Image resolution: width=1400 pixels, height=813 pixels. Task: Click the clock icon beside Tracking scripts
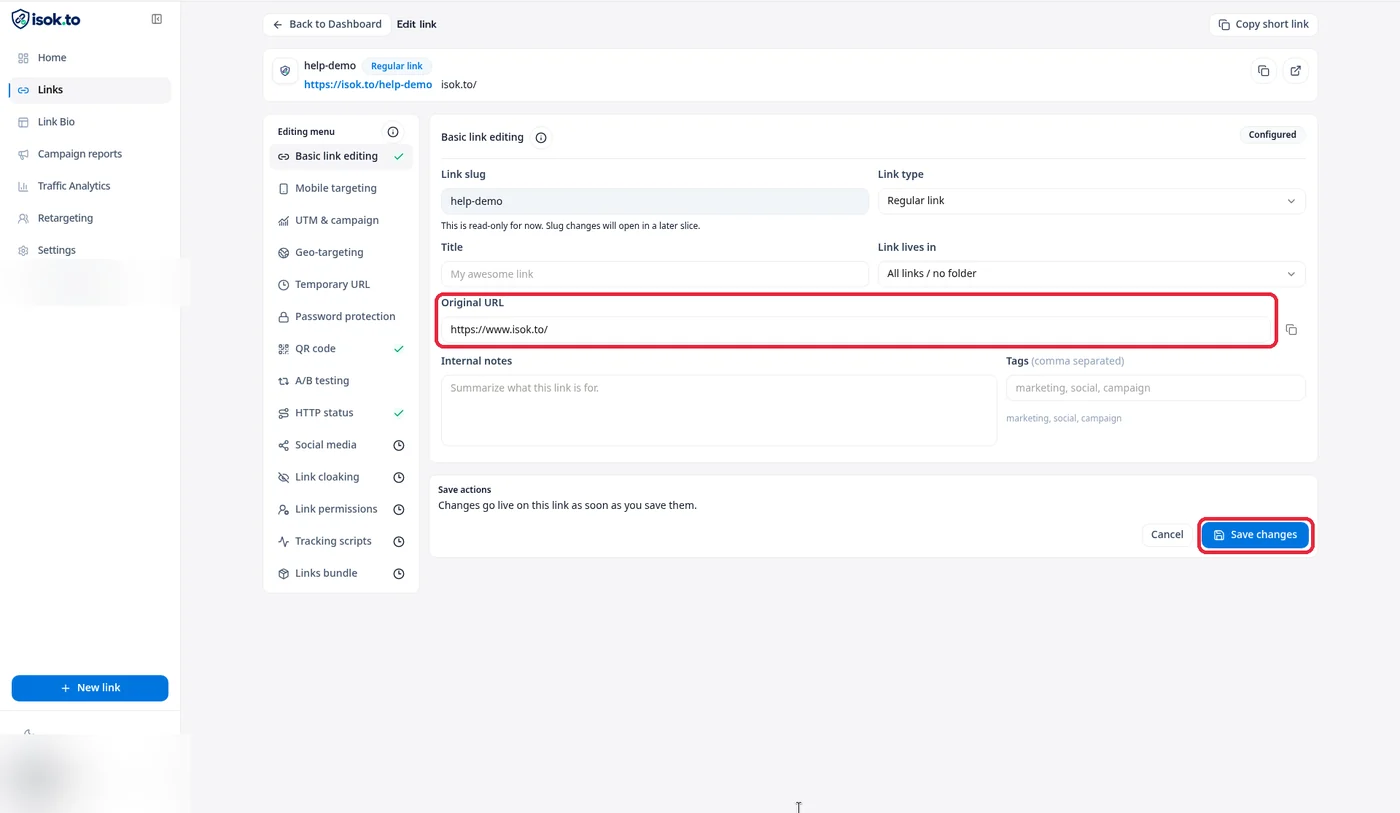point(399,541)
